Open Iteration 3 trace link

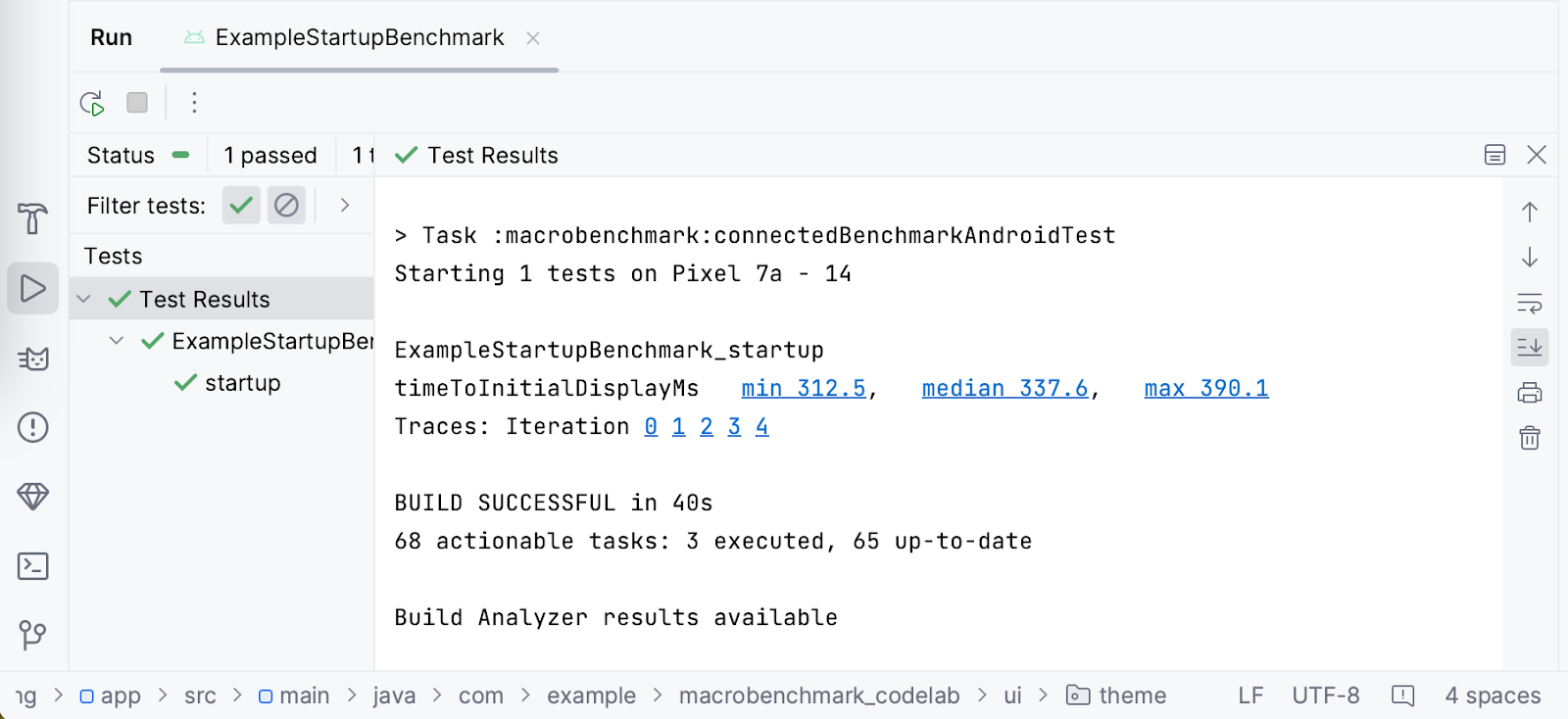[x=734, y=427]
